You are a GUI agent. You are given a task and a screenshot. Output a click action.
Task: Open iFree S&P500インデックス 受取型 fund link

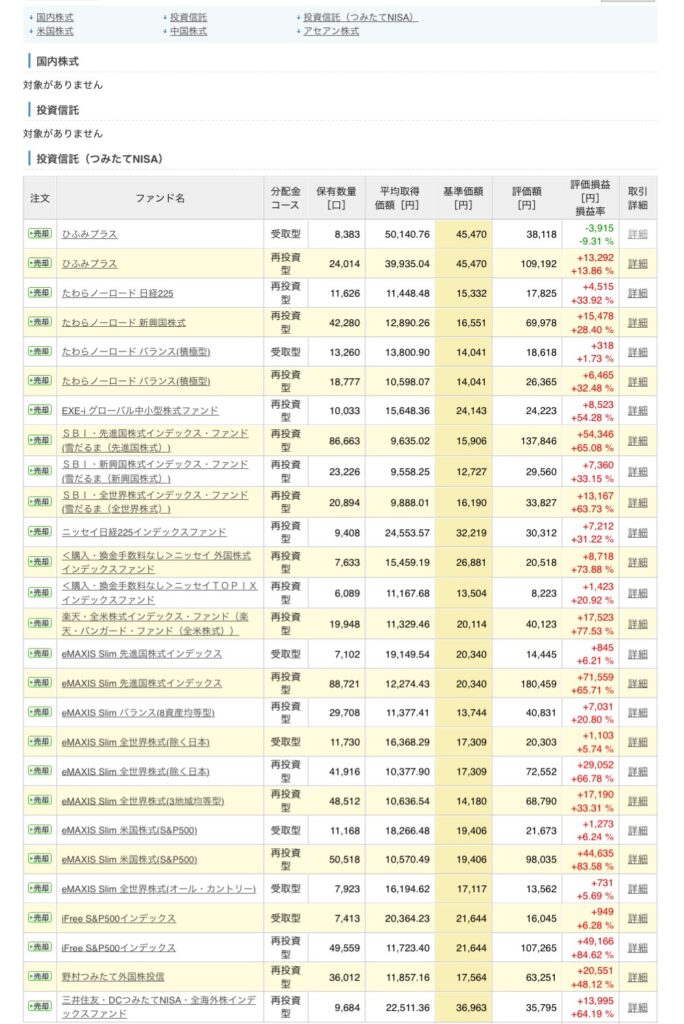click(x=118, y=918)
